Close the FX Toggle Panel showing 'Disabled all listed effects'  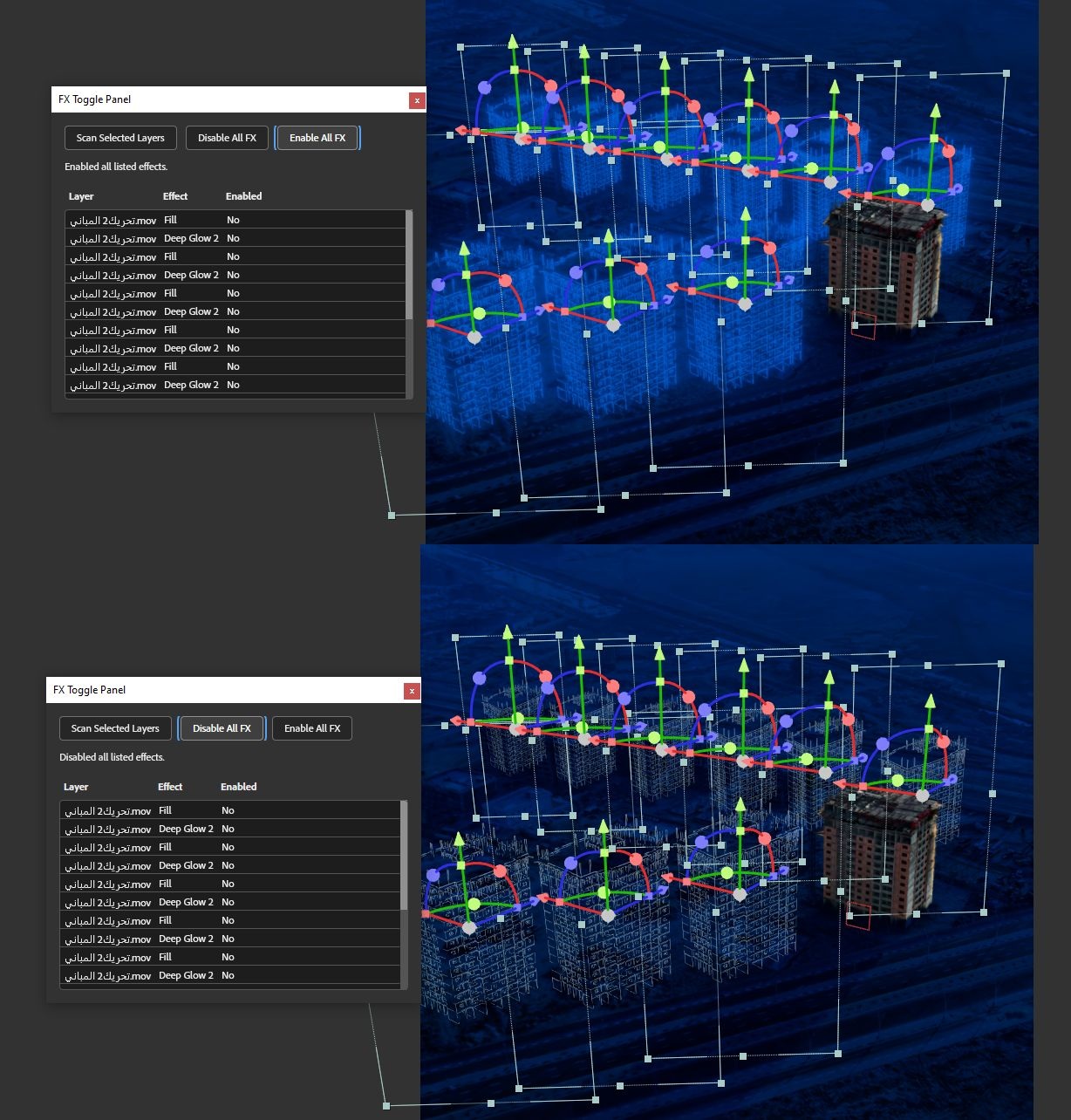click(412, 691)
